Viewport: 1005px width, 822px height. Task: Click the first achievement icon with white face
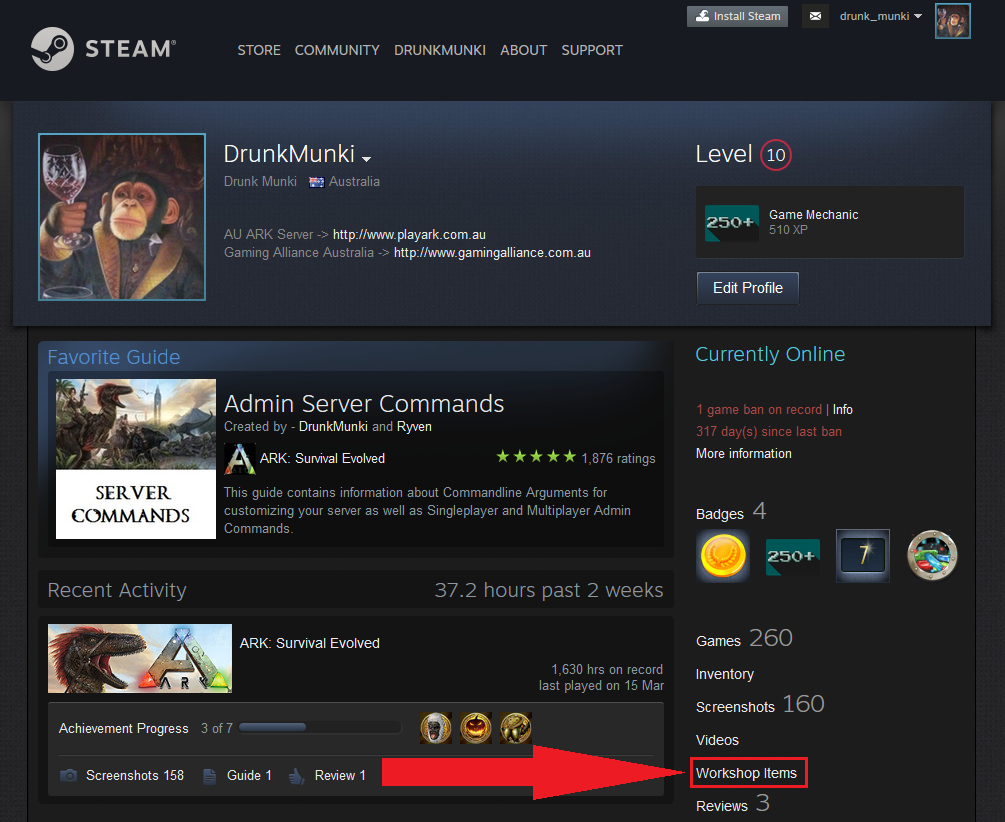(x=436, y=728)
